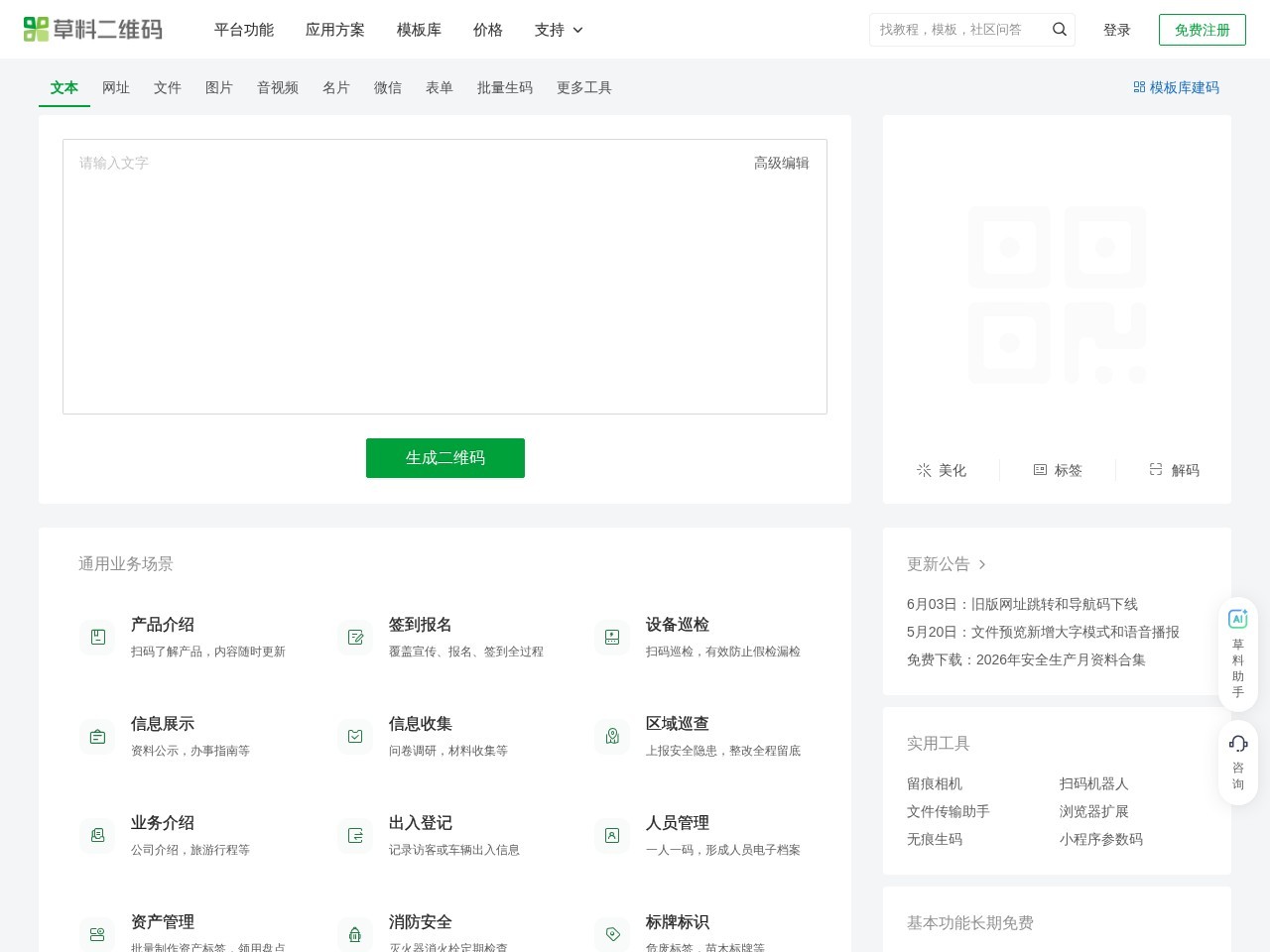Click the 信息展示 scenario icon

97,737
